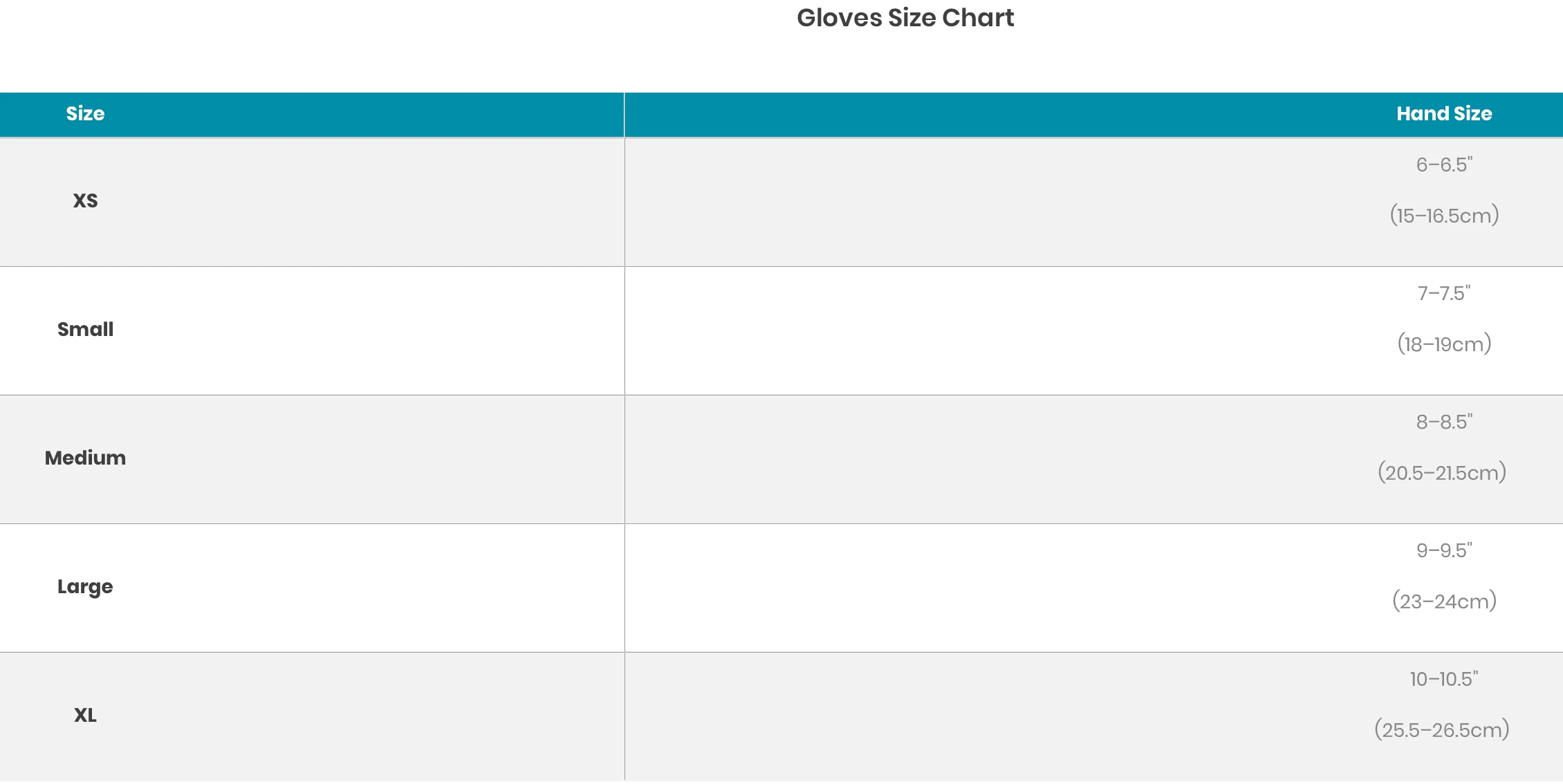Click the (18–19cm) measurement text
This screenshot has height=784, width=1563.
(1444, 344)
